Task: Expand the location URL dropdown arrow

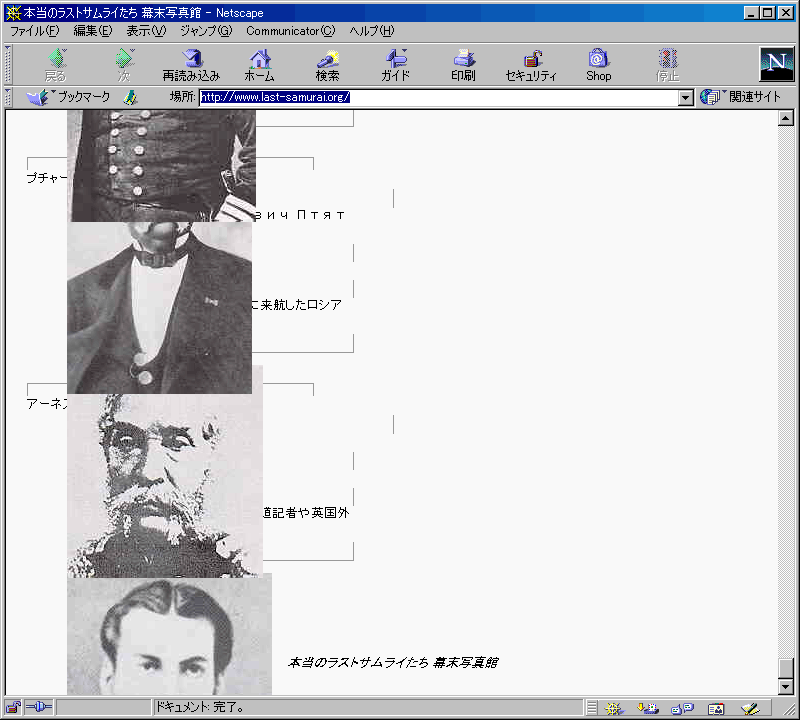Action: [686, 97]
